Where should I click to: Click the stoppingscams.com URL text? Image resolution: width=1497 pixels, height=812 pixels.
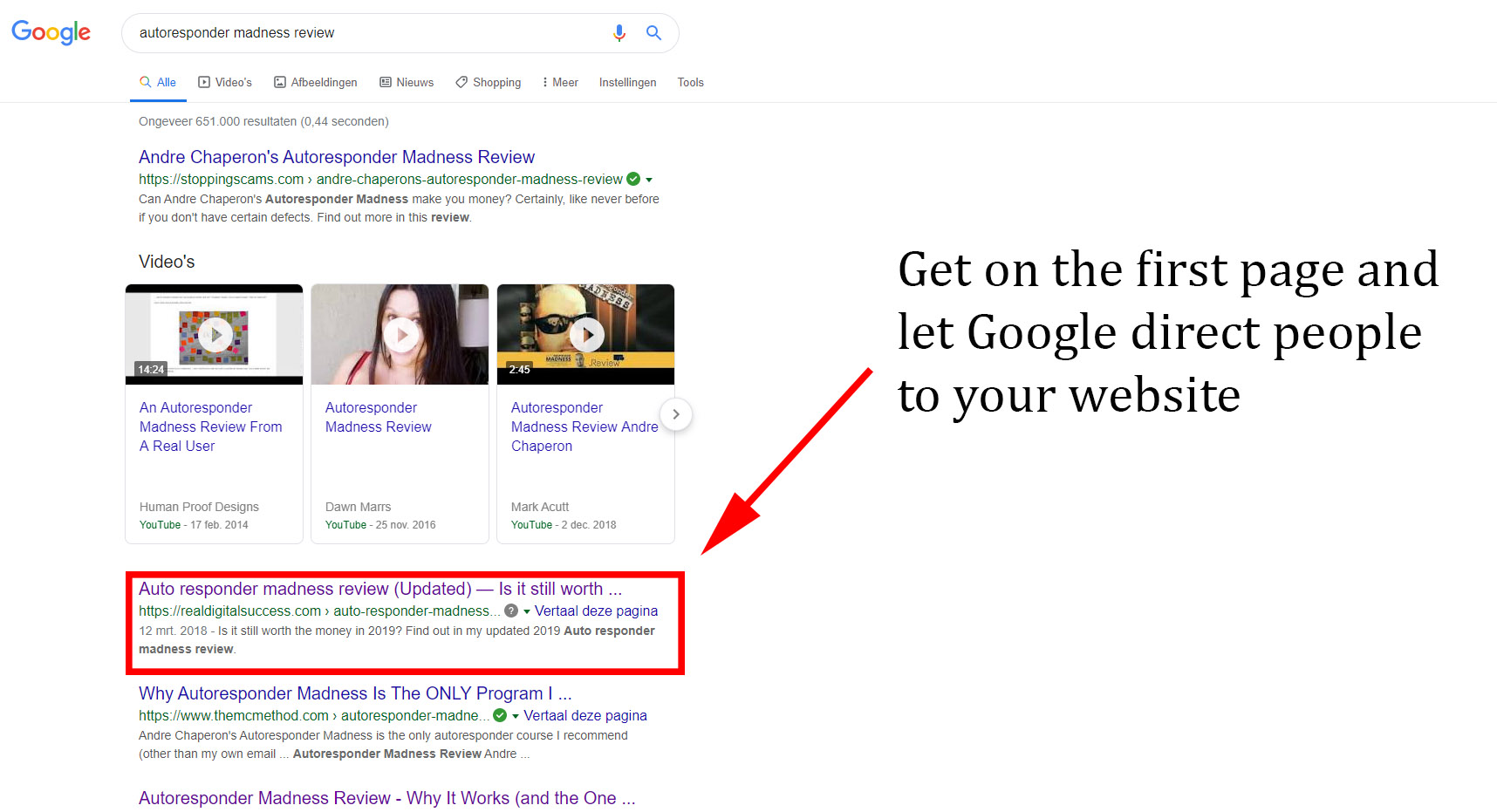[x=380, y=179]
